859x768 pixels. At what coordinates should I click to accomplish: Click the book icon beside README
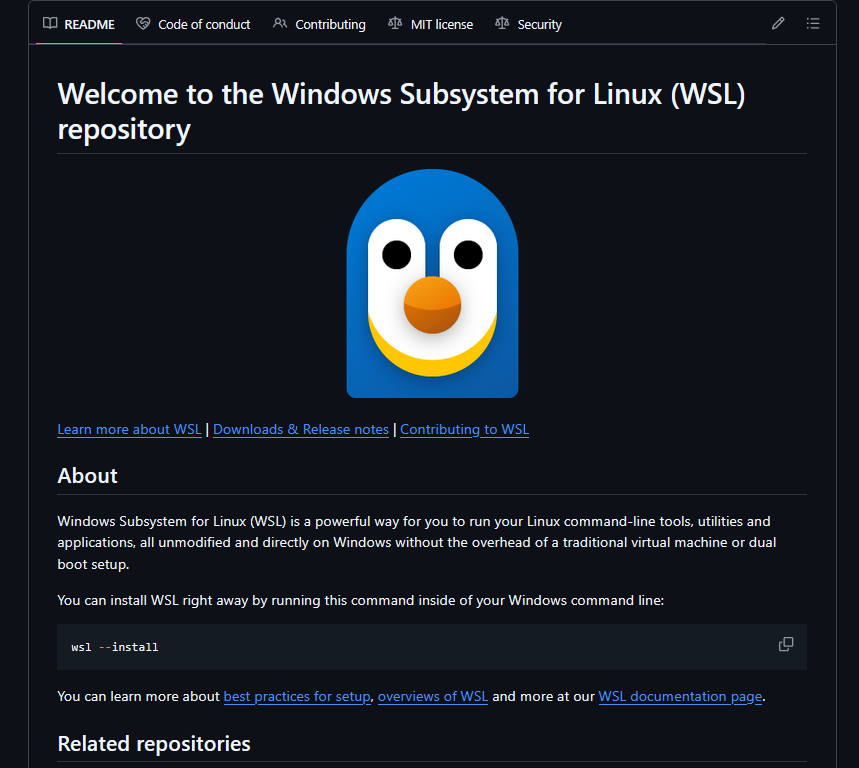(50, 24)
